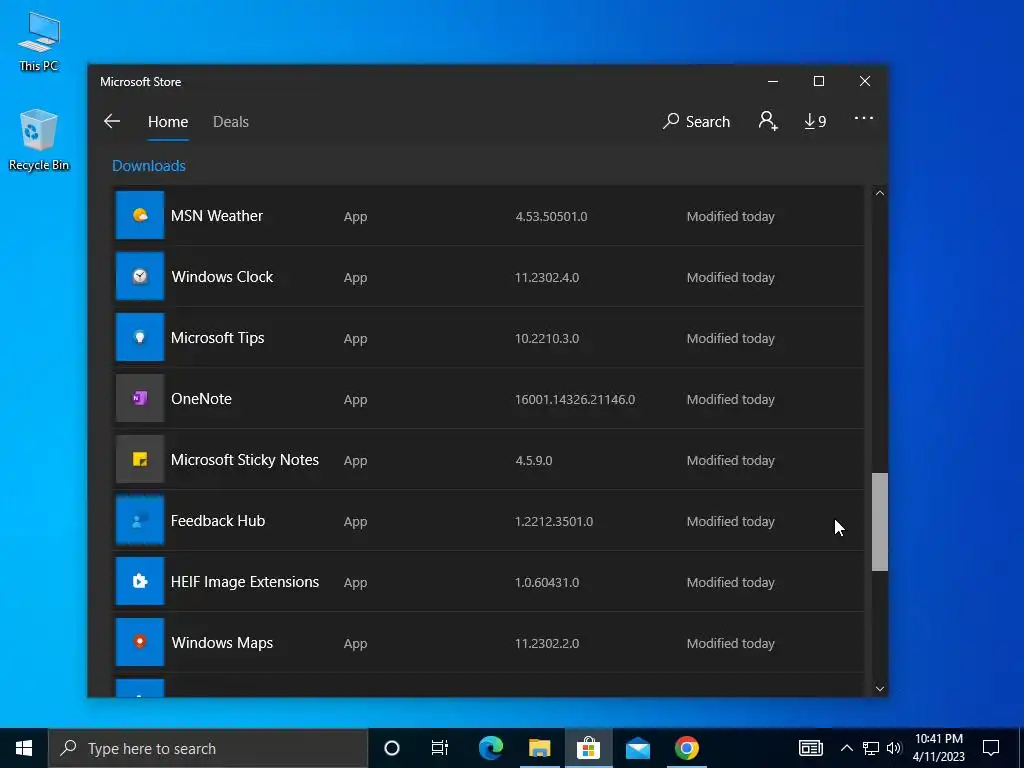Open Task View from the taskbar
Viewport: 1024px width, 768px height.
(x=440, y=748)
